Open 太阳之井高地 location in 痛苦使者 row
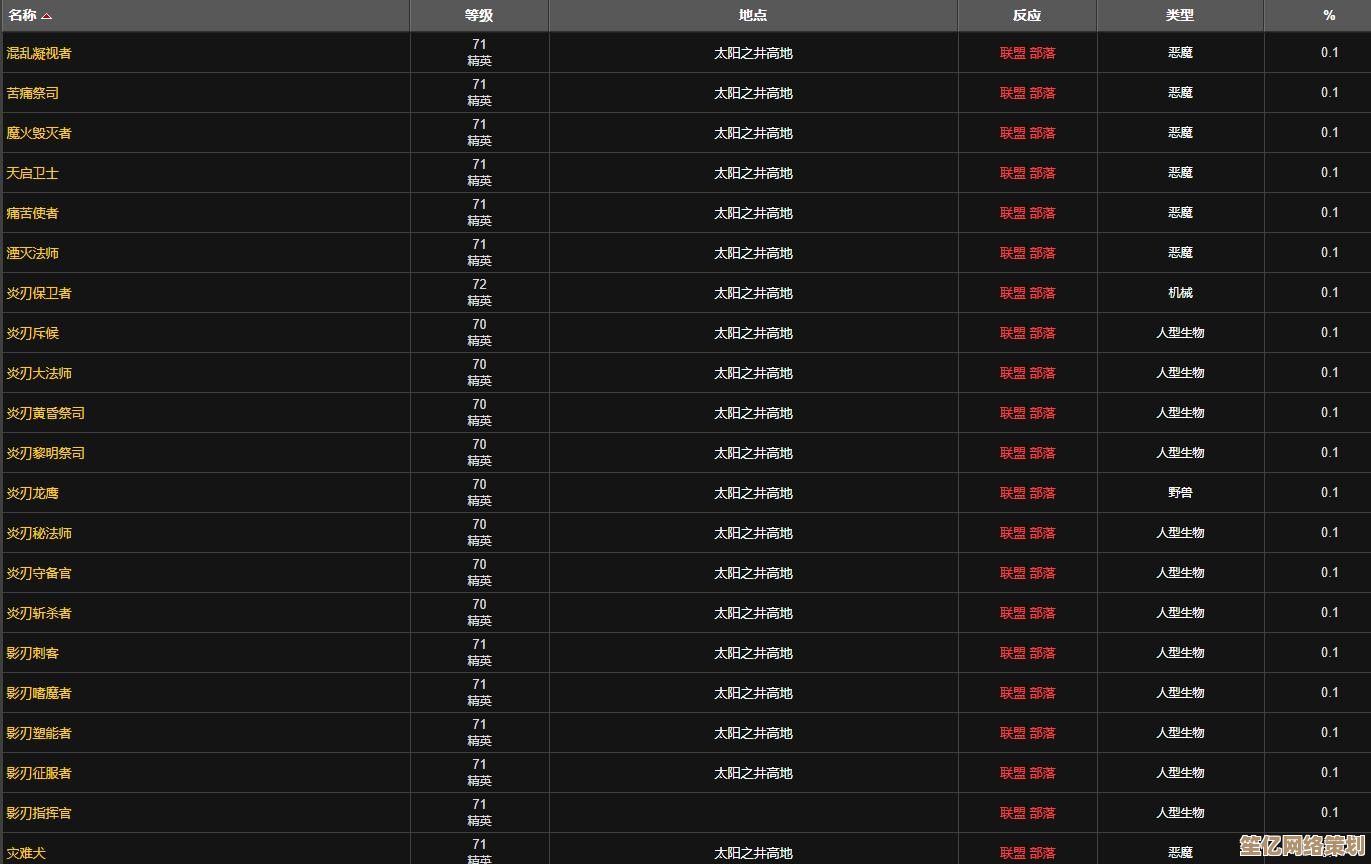The image size is (1371, 864). coord(753,213)
